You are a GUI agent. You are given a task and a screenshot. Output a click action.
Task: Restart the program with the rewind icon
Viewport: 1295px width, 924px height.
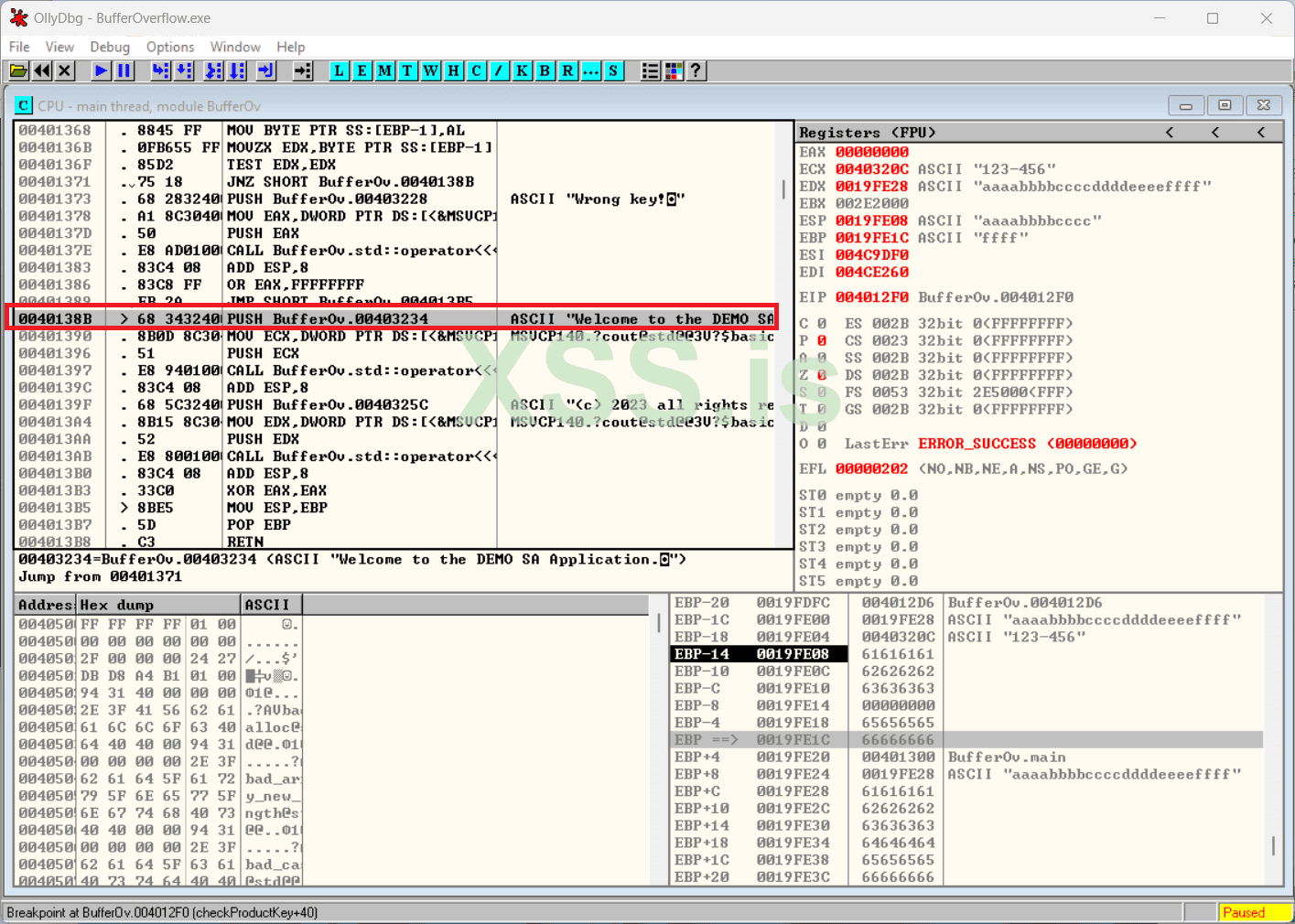[x=42, y=70]
